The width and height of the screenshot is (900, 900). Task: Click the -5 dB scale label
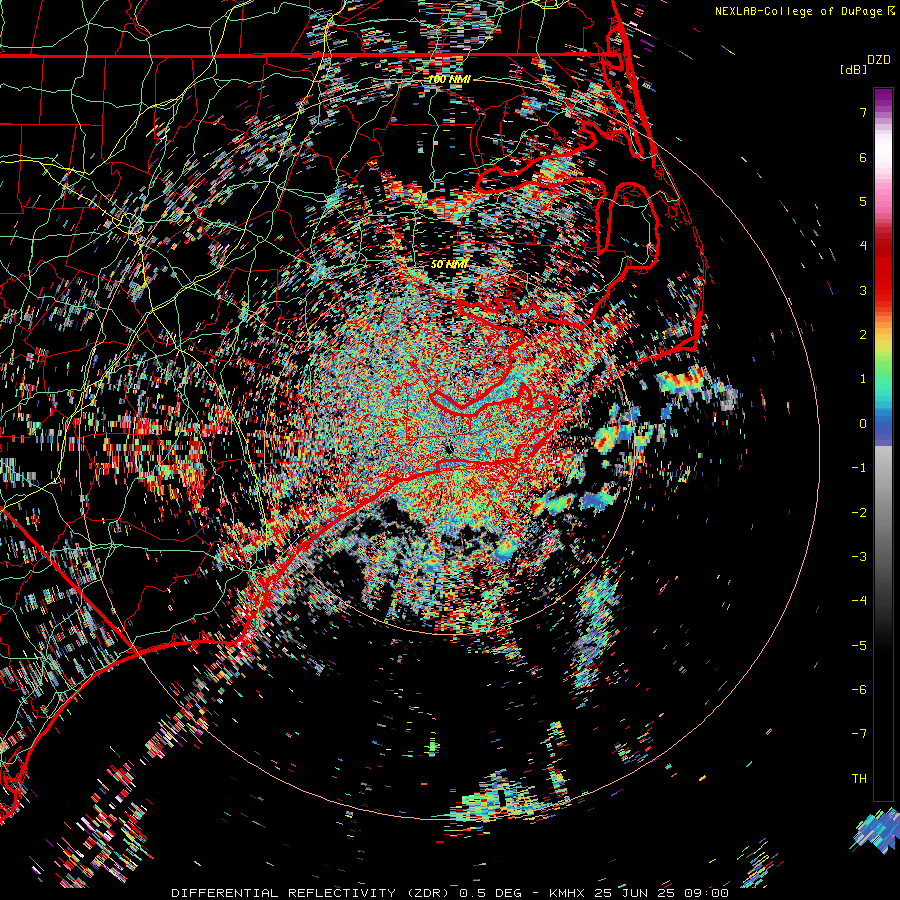[859, 646]
